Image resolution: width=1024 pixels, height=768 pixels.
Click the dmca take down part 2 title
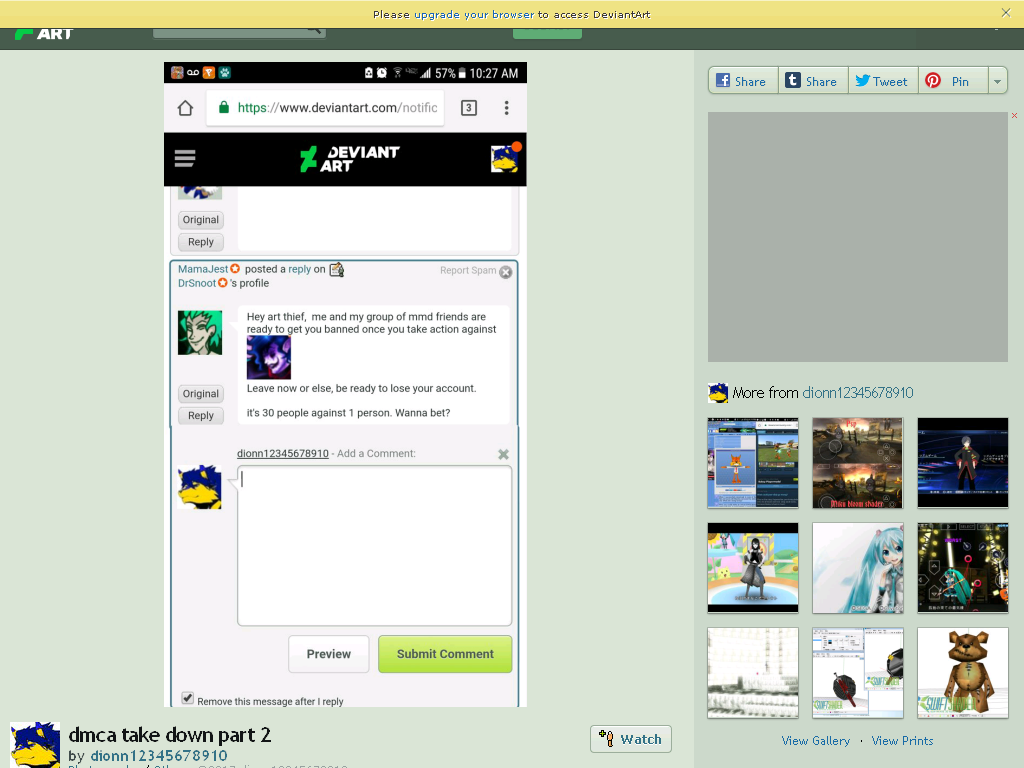169,735
